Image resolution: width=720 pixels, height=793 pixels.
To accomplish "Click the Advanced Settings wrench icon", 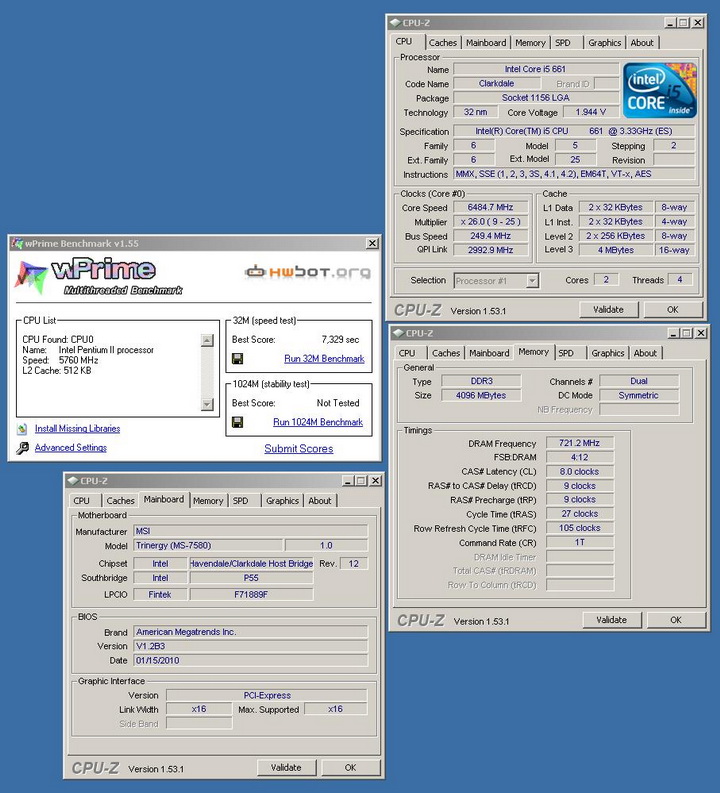I will click(x=22, y=448).
